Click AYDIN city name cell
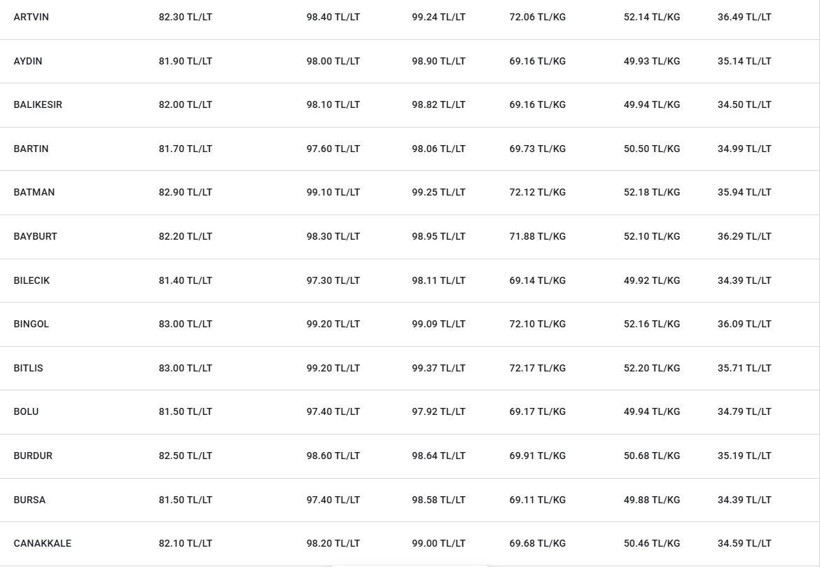The height and width of the screenshot is (567, 820). tap(28, 61)
